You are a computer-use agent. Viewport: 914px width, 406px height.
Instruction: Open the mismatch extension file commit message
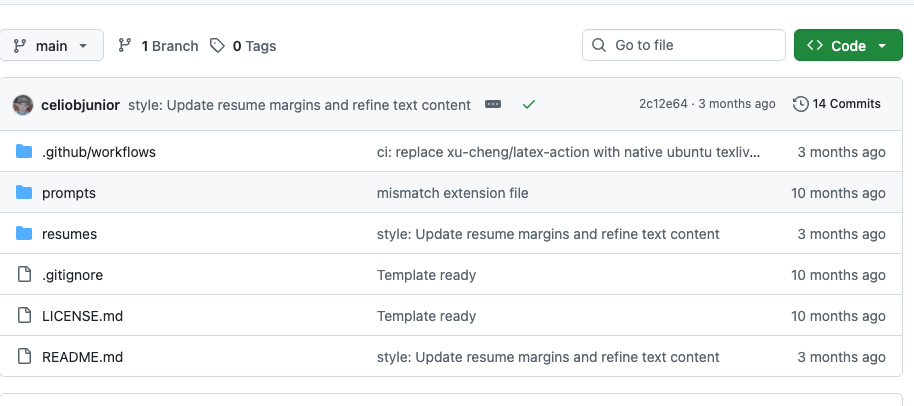(452, 193)
